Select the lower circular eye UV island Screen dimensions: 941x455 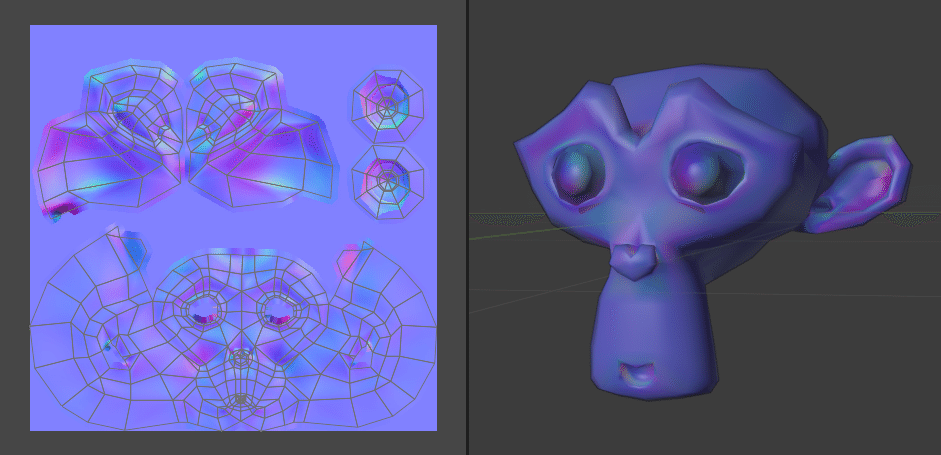pos(388,180)
